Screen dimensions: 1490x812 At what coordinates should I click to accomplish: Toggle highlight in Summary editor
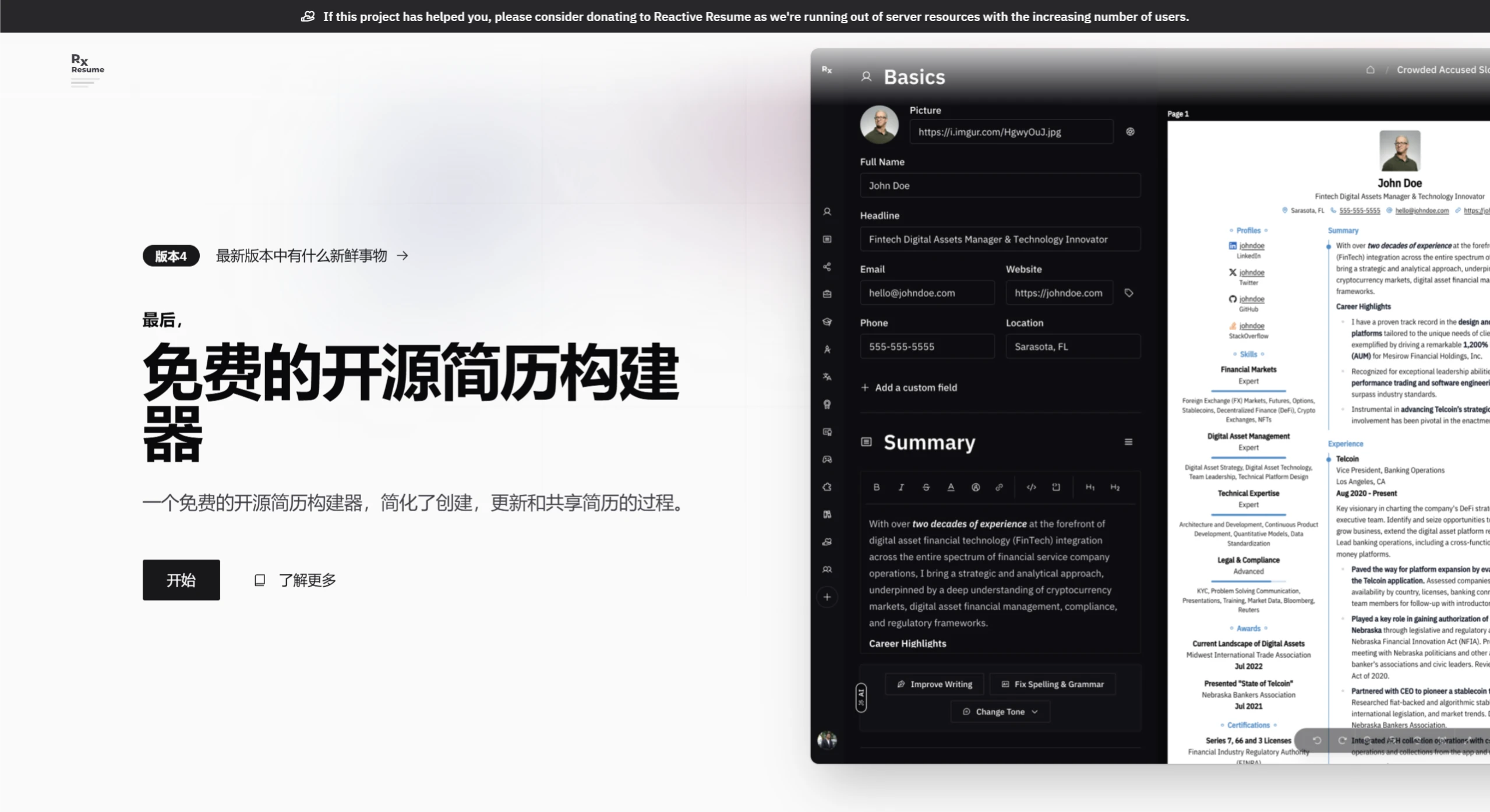(976, 487)
